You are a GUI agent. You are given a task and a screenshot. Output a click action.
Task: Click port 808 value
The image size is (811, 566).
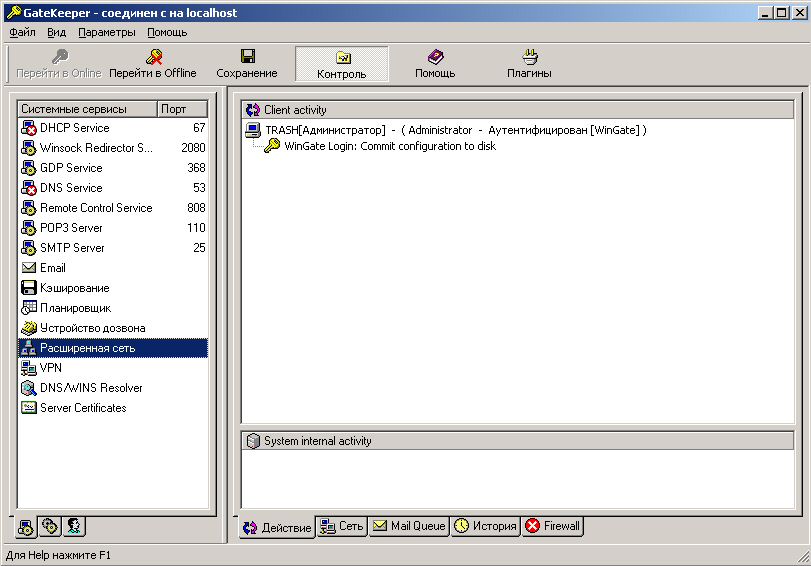(x=196, y=208)
